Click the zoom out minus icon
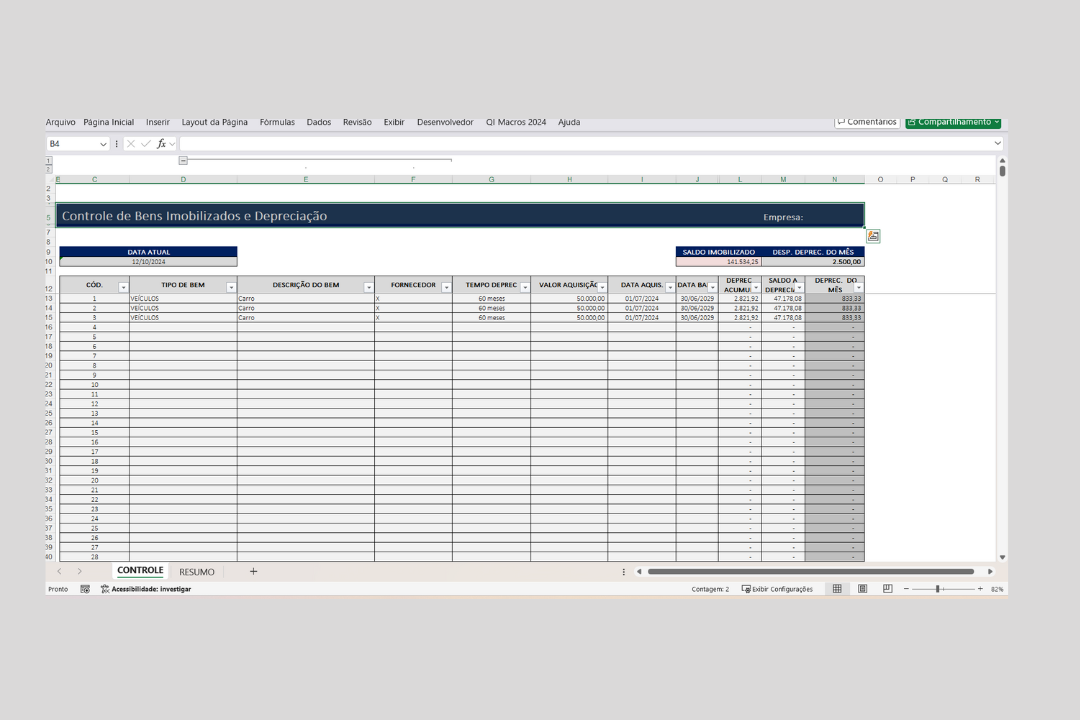The width and height of the screenshot is (1080, 720). tap(906, 589)
